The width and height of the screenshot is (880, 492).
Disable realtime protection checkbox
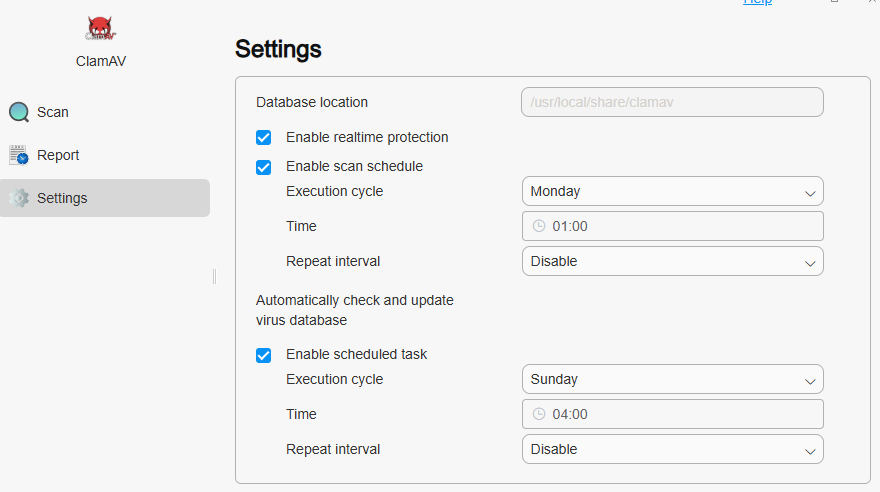264,138
